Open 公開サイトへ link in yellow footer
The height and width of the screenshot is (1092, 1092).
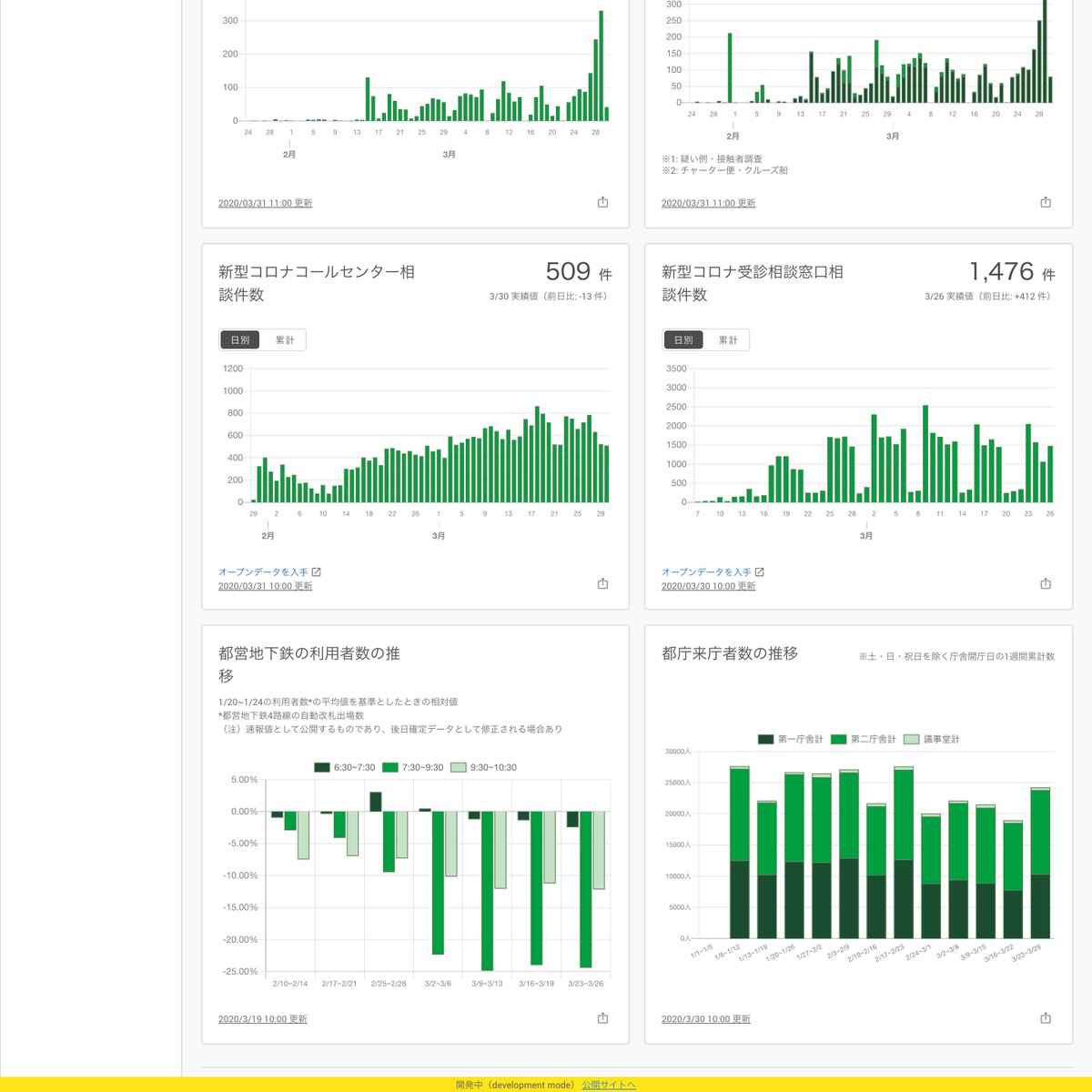pyautogui.click(x=609, y=1085)
